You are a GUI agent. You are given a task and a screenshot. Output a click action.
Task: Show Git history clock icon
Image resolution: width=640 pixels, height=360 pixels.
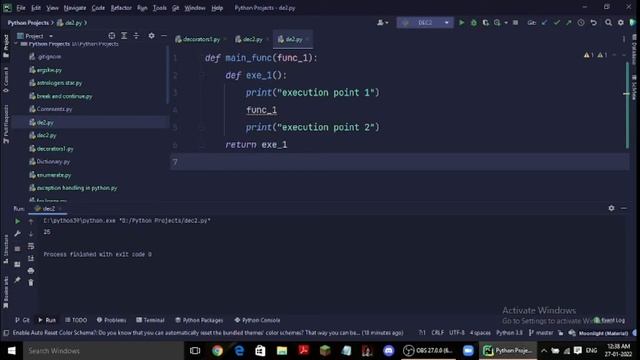point(581,23)
